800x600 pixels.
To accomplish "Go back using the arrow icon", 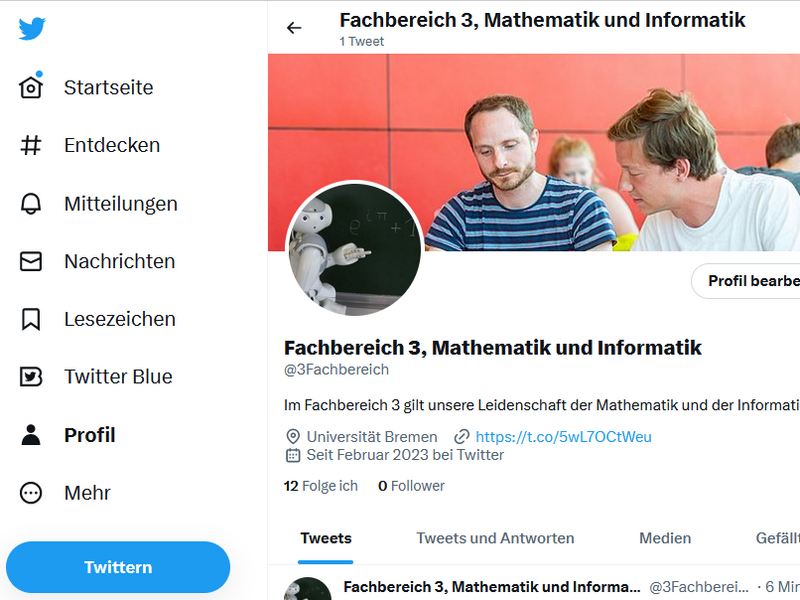I will click(x=294, y=28).
